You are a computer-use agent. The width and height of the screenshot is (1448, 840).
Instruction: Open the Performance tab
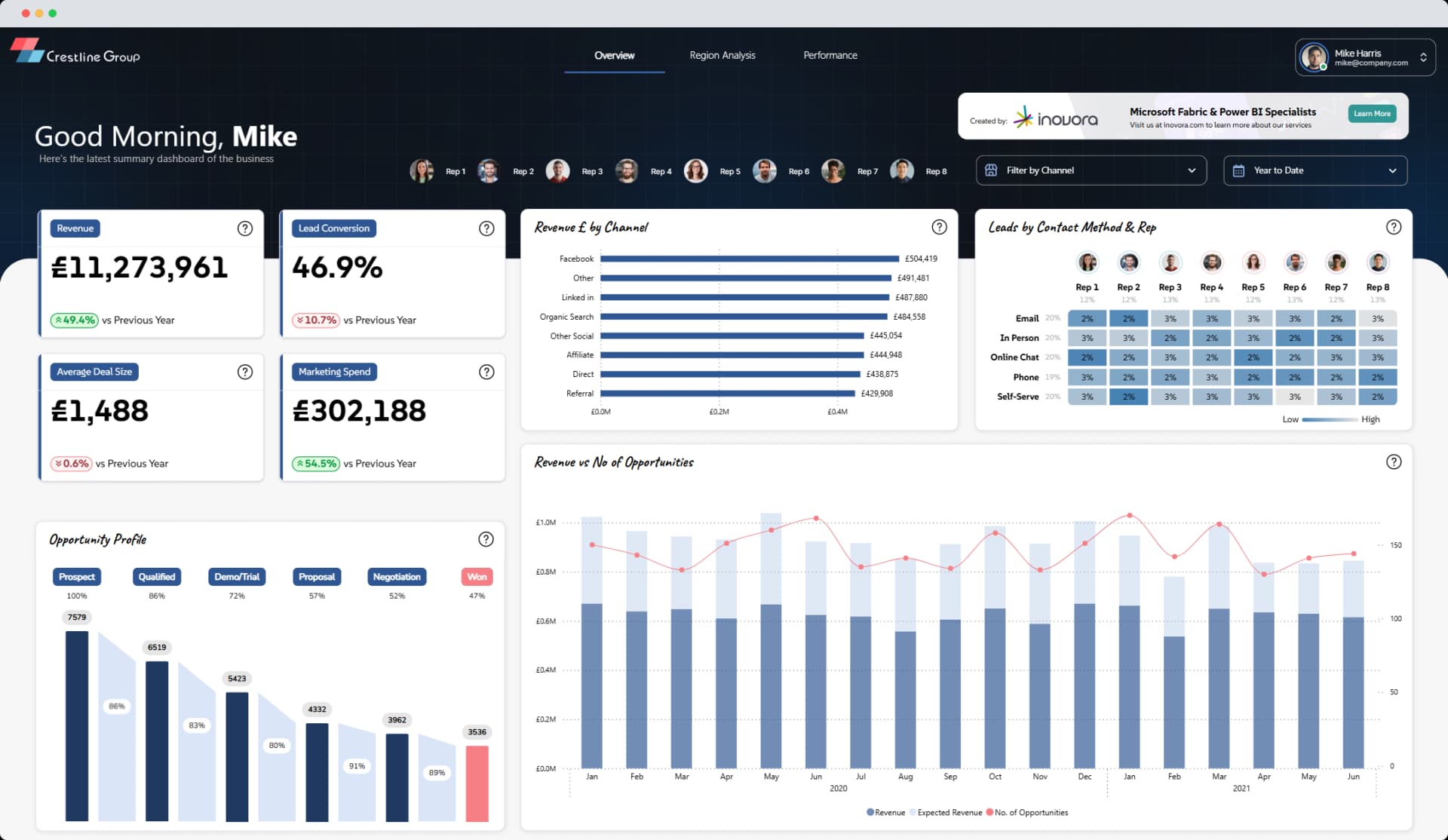coord(830,54)
